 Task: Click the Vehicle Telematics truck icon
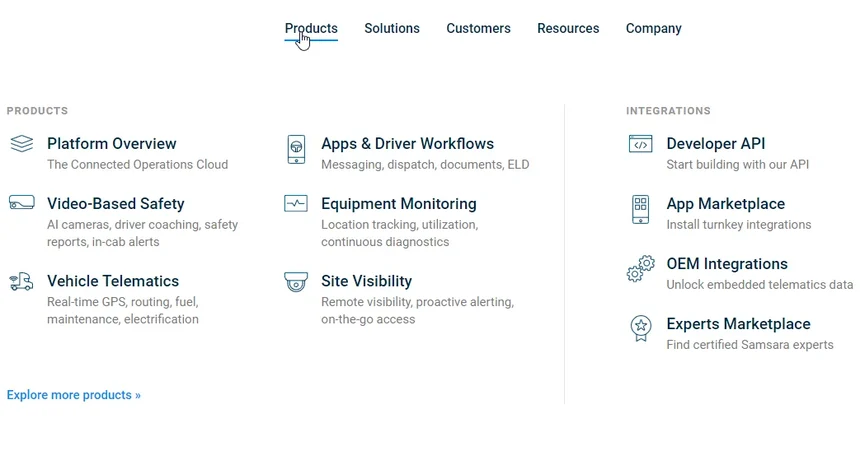tap(21, 281)
